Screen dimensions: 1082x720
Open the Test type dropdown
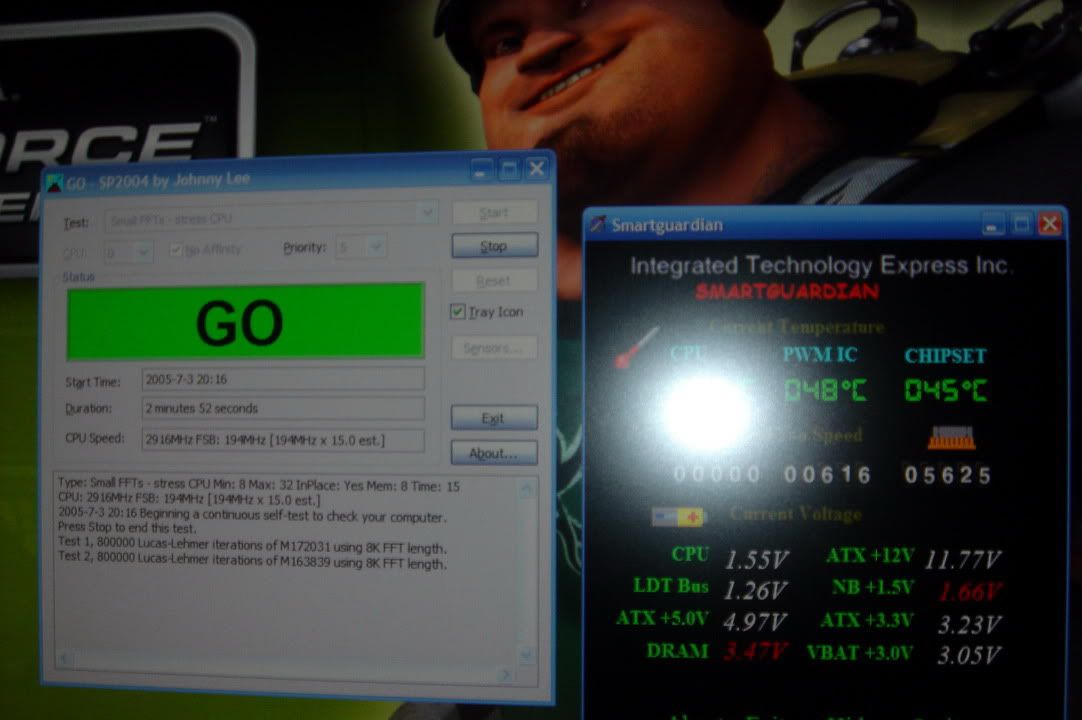point(427,213)
